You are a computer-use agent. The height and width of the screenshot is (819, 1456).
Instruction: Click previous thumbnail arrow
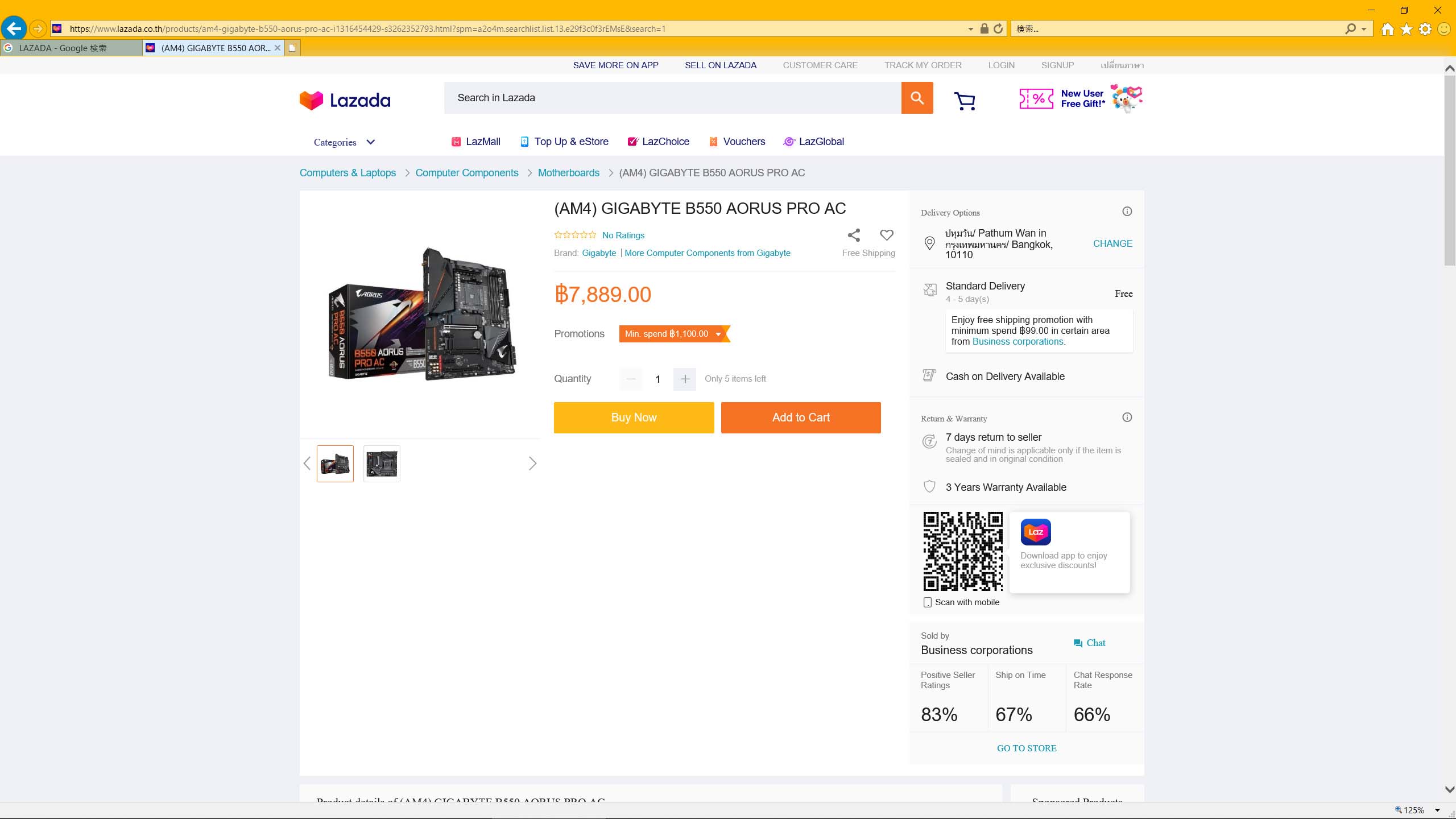[x=307, y=464]
